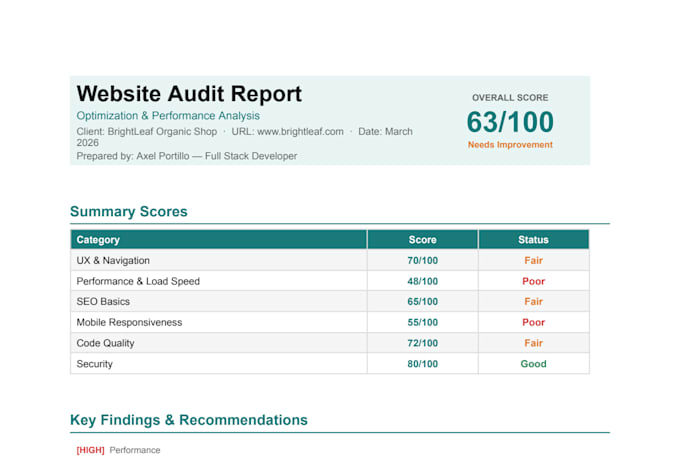Click Prepared by: Axel Portillo line
This screenshot has height=459, width=680.
187,156
